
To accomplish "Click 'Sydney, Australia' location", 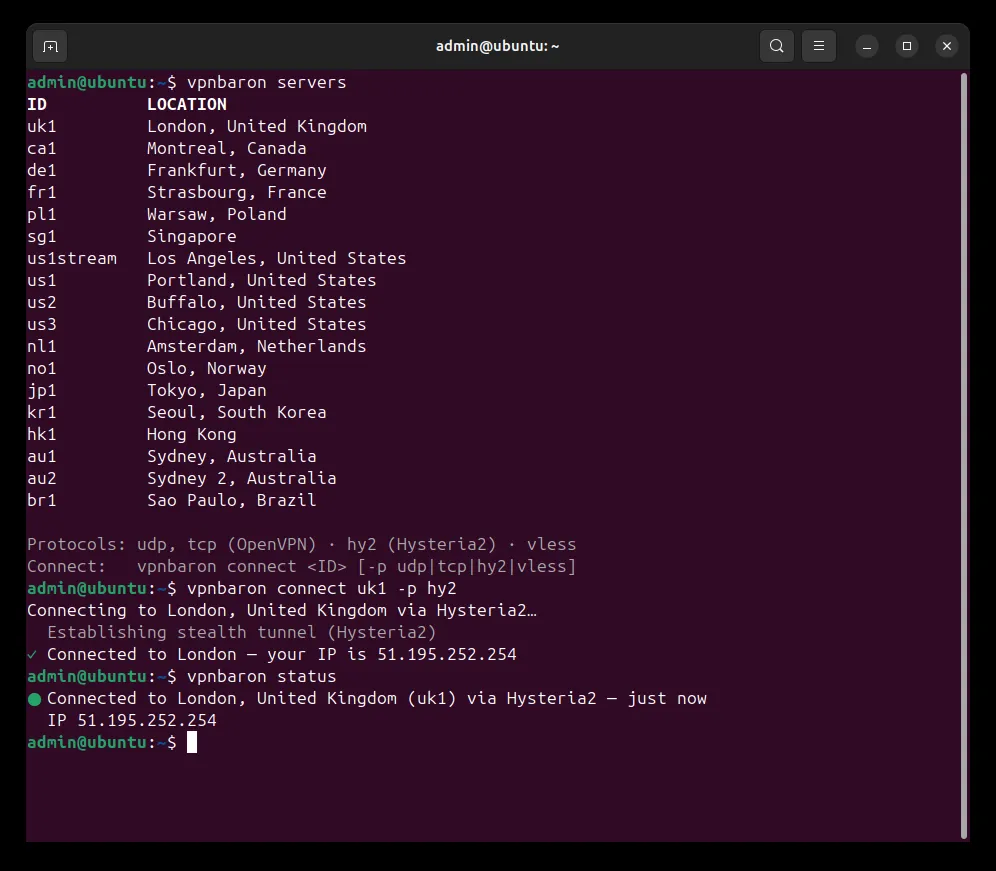I will 232,457.
